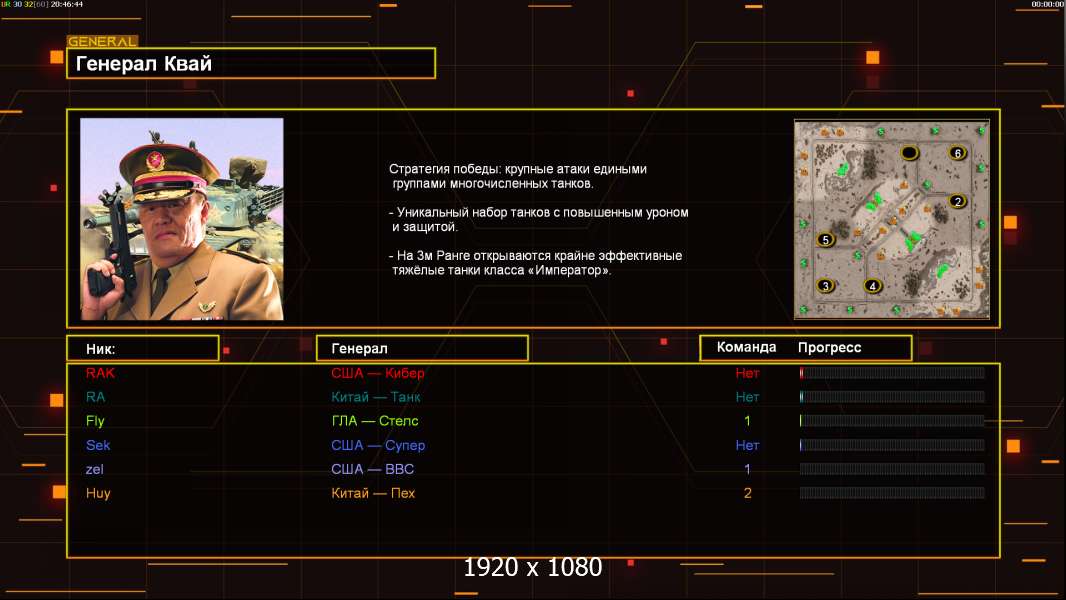The image size is (1066, 600).
Task: Click "США — ВВС" general entry
Action: [373, 470]
